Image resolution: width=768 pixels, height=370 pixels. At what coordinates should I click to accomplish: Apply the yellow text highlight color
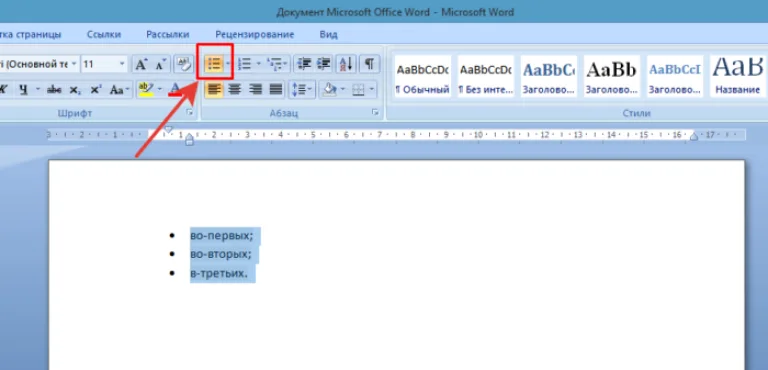coord(145,90)
